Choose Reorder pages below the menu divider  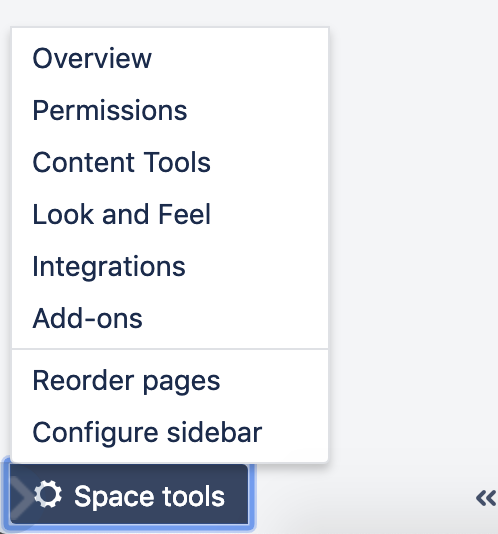170,381
